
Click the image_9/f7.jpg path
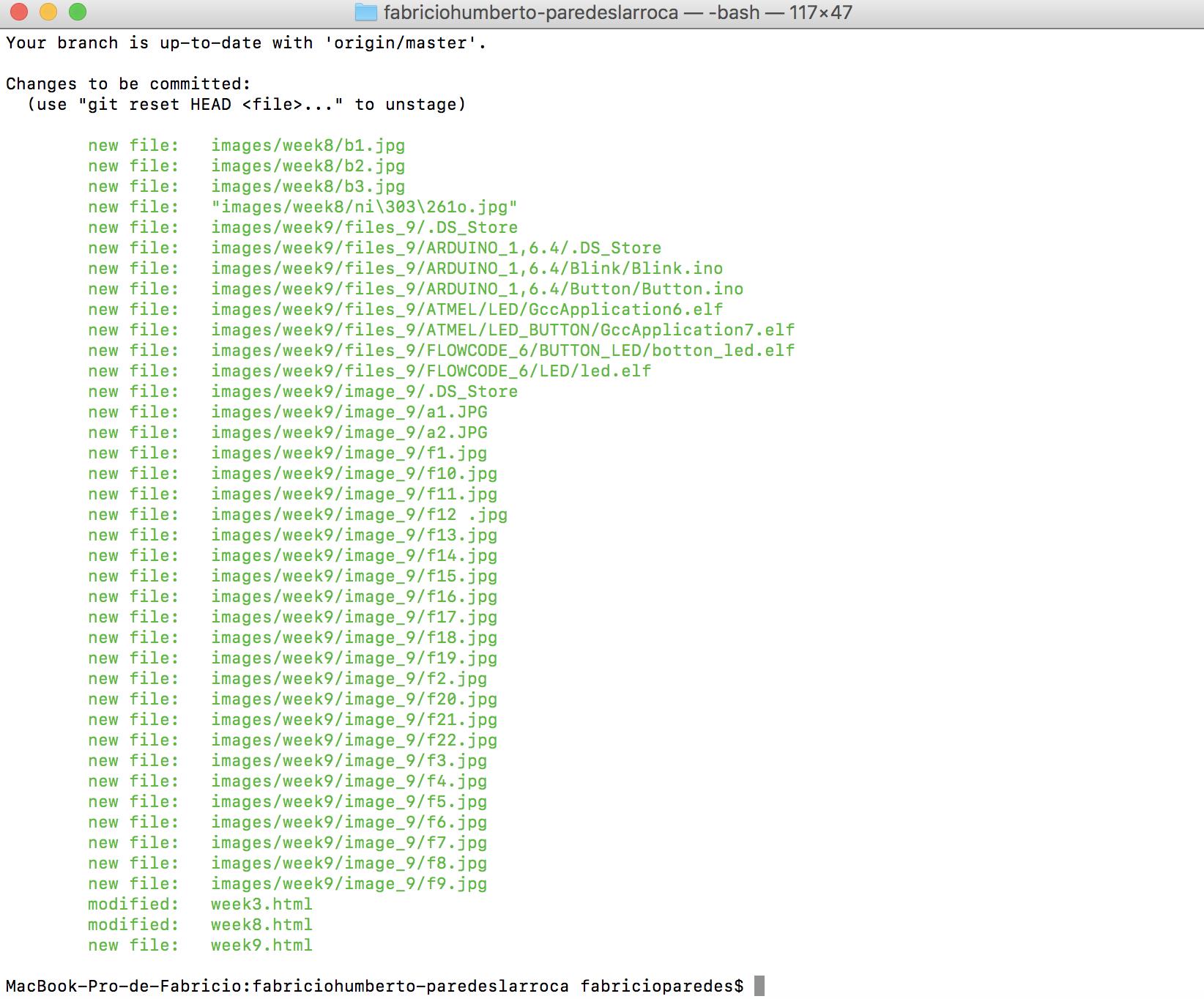349,843
